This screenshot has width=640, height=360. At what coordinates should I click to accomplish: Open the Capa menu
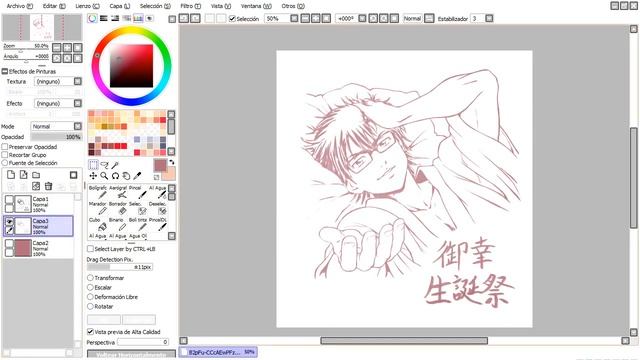tap(120, 6)
